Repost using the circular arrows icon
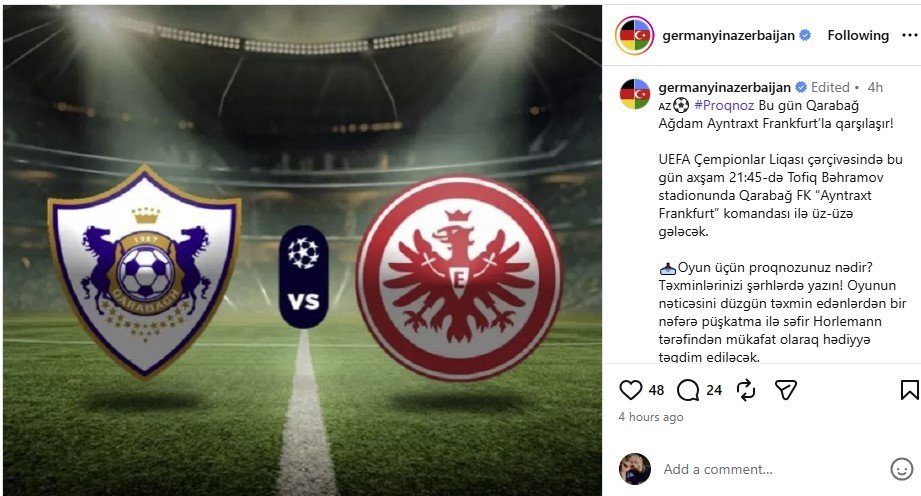 pyautogui.click(x=745, y=390)
